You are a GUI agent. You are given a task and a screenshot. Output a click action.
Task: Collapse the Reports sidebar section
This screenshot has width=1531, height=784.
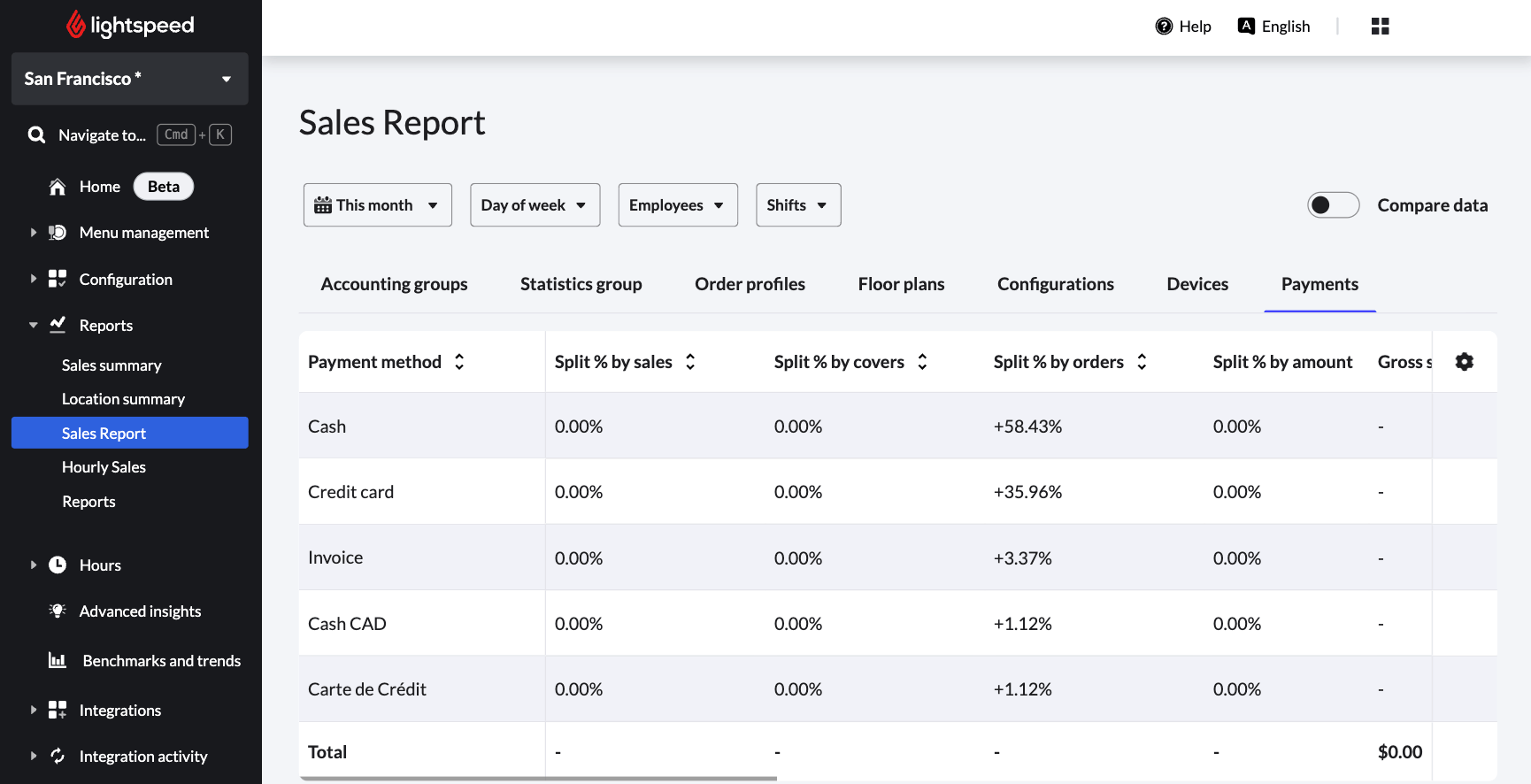(34, 326)
